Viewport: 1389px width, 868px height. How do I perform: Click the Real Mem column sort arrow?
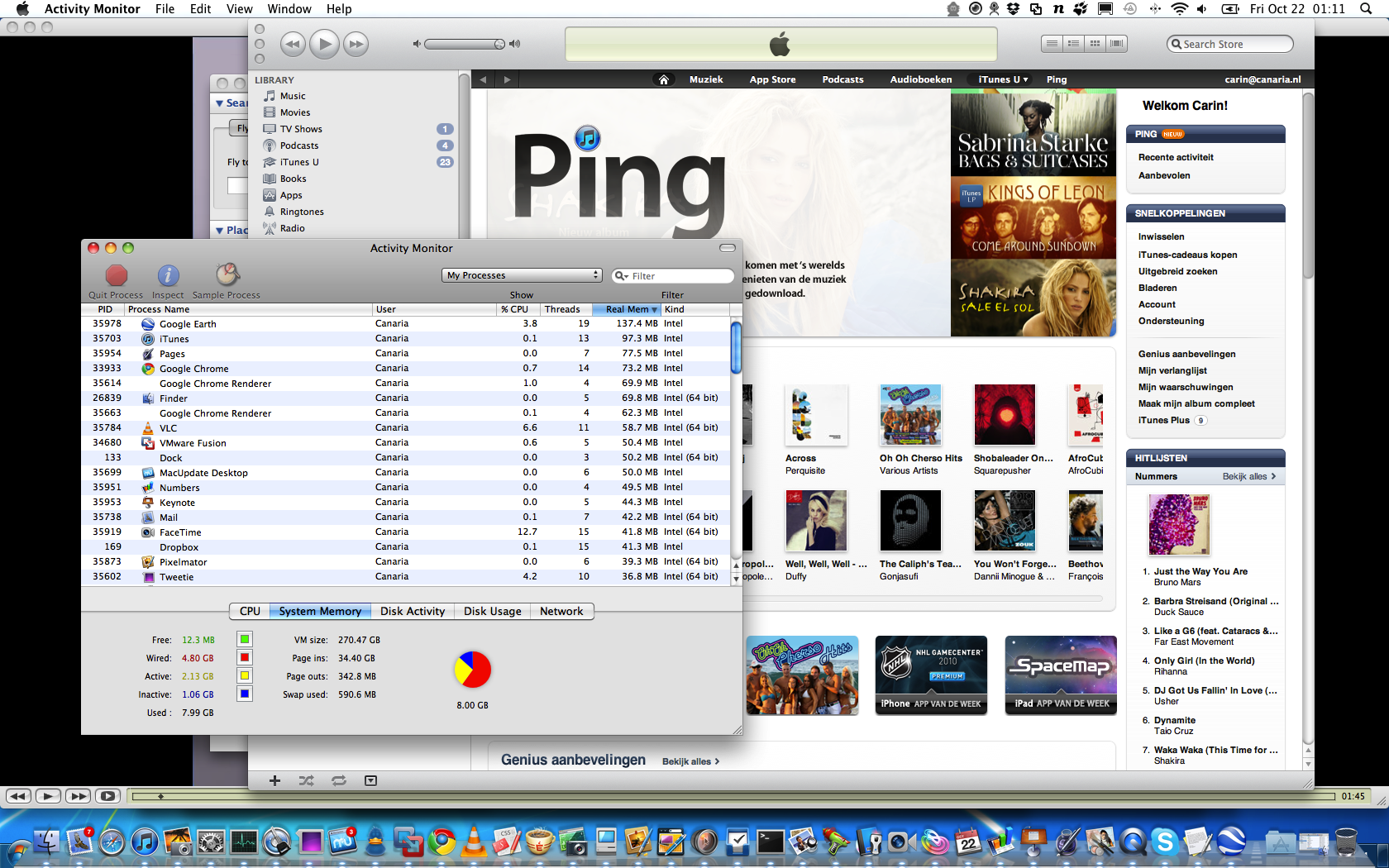655,309
